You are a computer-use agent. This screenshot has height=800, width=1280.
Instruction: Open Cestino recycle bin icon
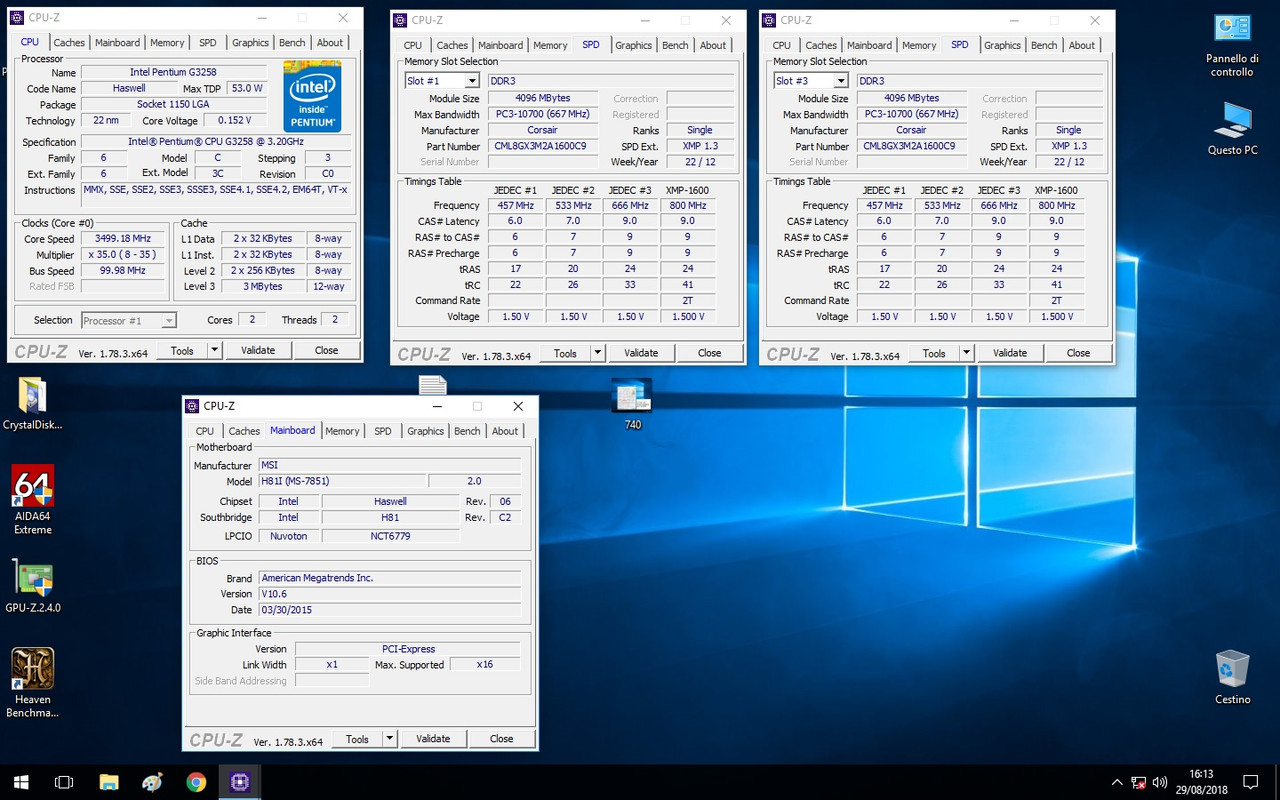pyautogui.click(x=1232, y=677)
